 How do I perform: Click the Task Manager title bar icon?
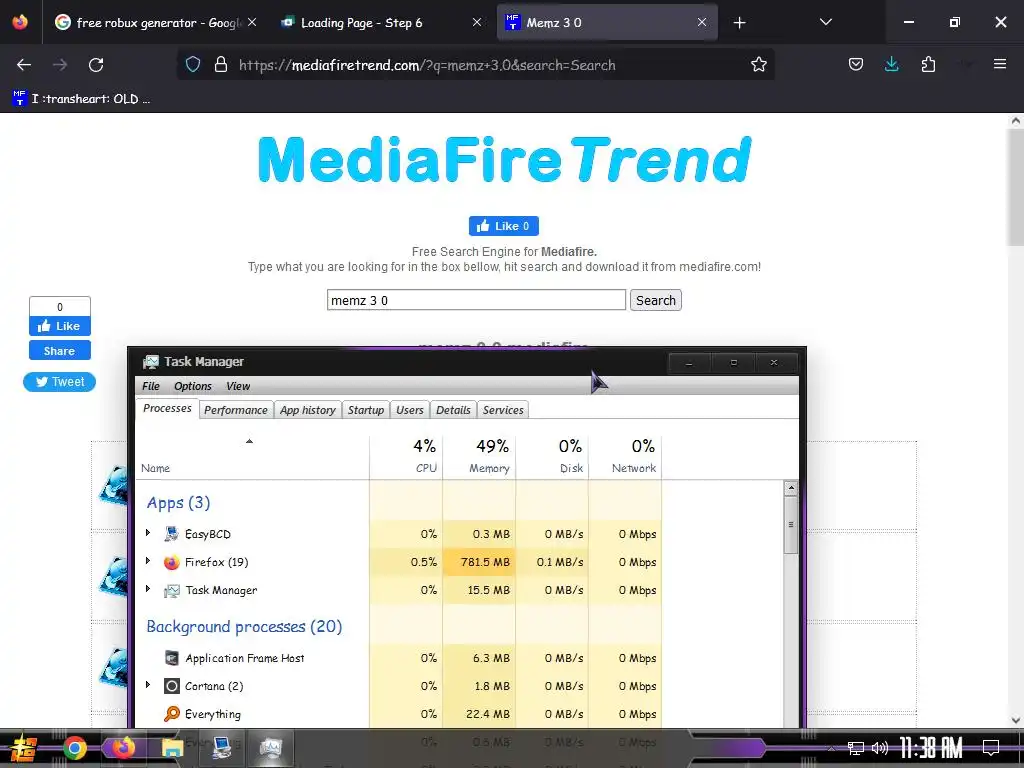coord(151,362)
